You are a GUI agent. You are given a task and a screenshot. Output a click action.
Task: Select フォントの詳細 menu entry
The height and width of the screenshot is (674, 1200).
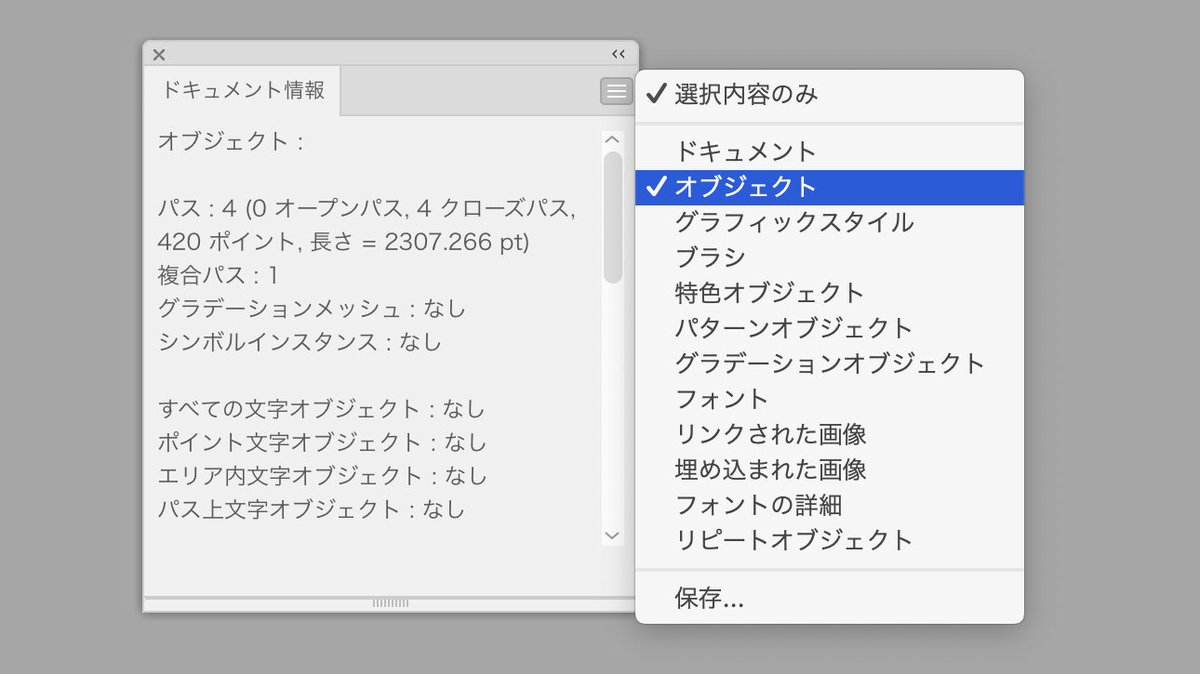tap(830, 505)
